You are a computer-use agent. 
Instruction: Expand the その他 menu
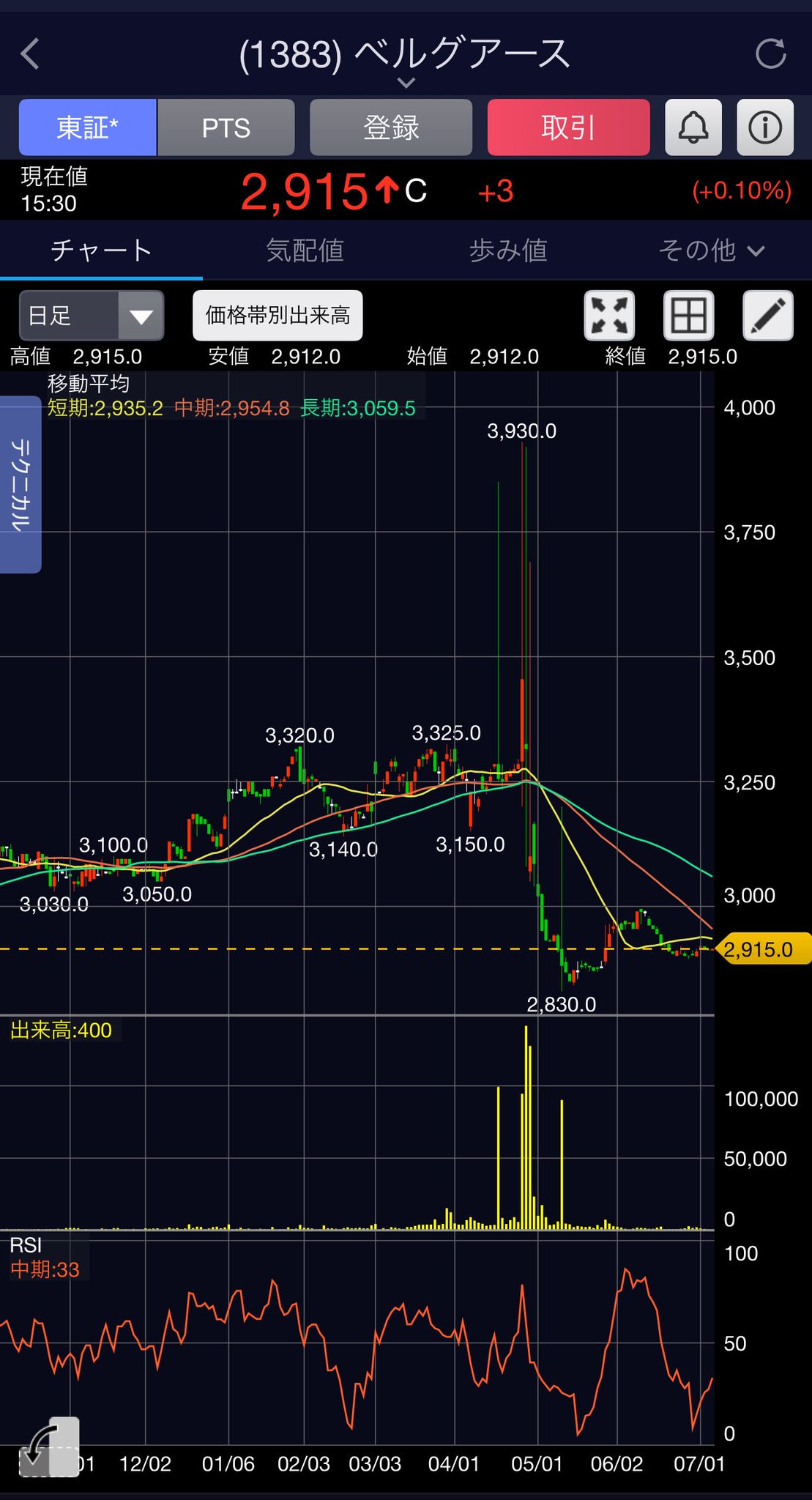point(711,250)
